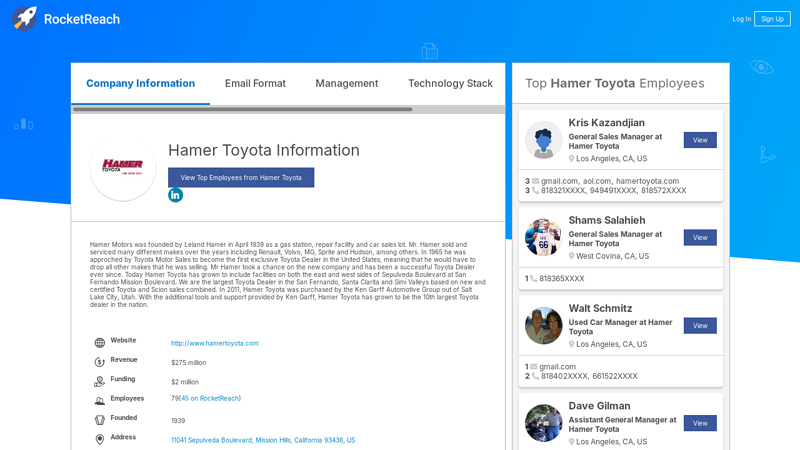The height and width of the screenshot is (450, 800).
Task: Click the Log In link
Action: click(x=741, y=19)
